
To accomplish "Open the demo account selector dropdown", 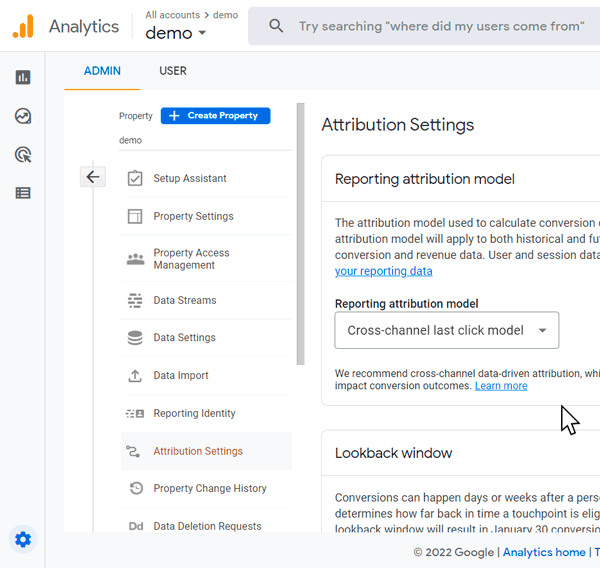I will [x=176, y=33].
